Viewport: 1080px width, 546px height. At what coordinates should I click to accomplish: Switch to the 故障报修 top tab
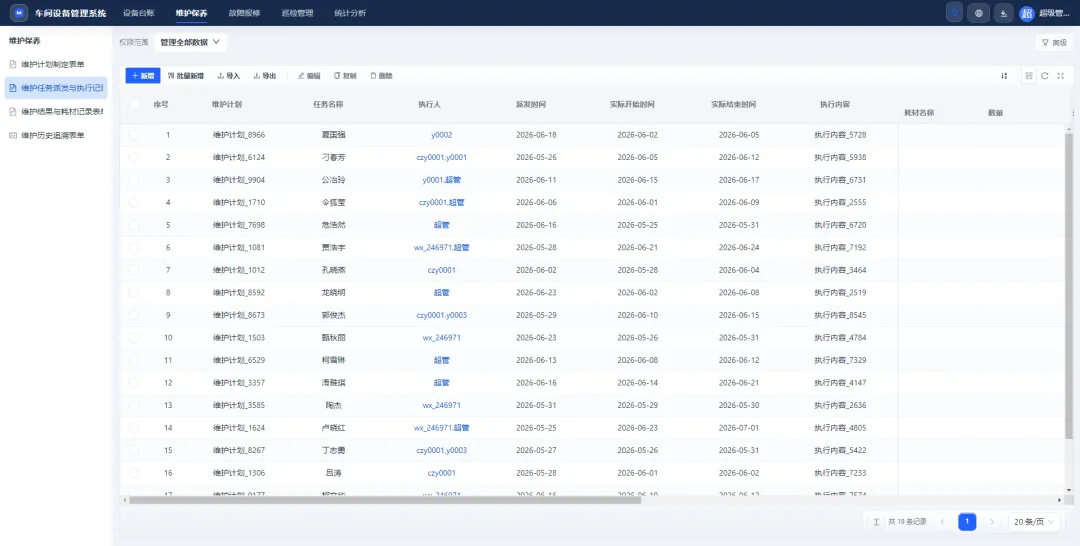pos(244,13)
